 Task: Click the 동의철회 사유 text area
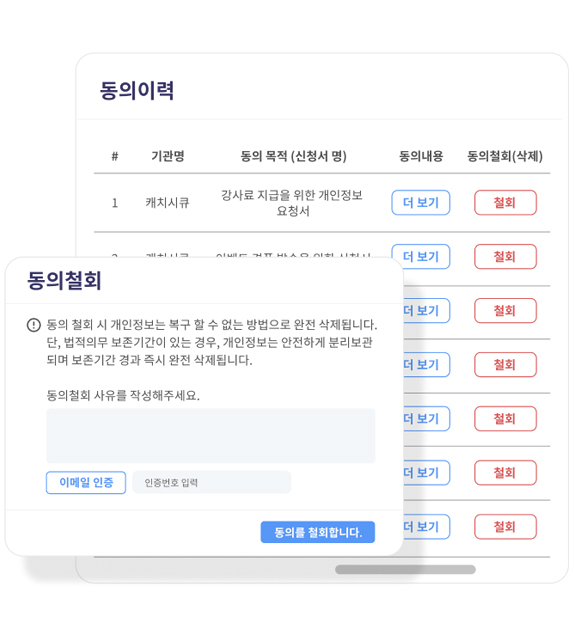tap(211, 436)
